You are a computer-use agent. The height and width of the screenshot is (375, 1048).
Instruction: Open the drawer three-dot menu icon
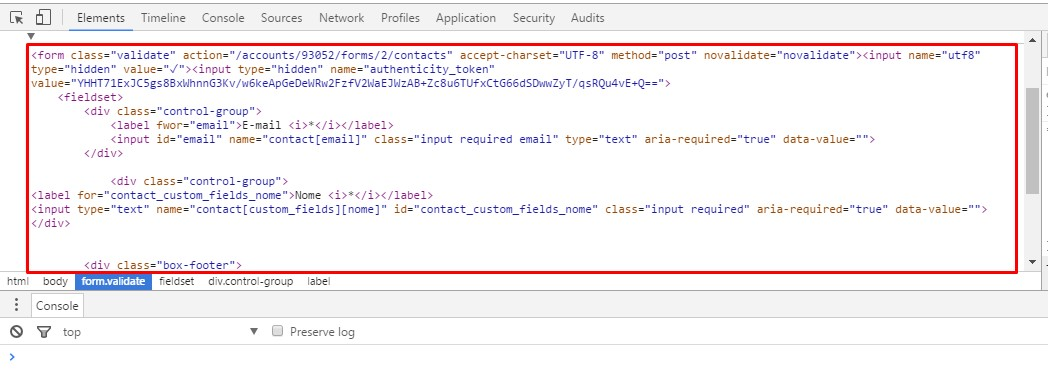pyautogui.click(x=17, y=305)
